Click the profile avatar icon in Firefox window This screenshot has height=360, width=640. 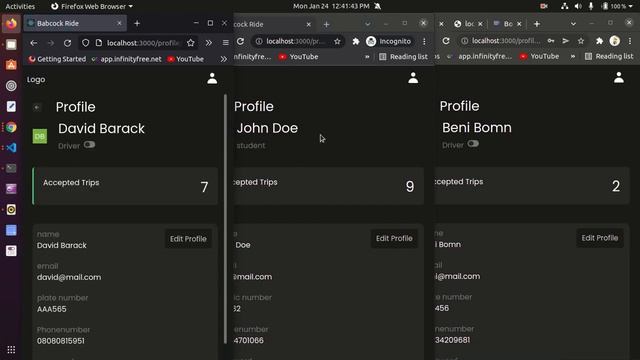(212, 78)
